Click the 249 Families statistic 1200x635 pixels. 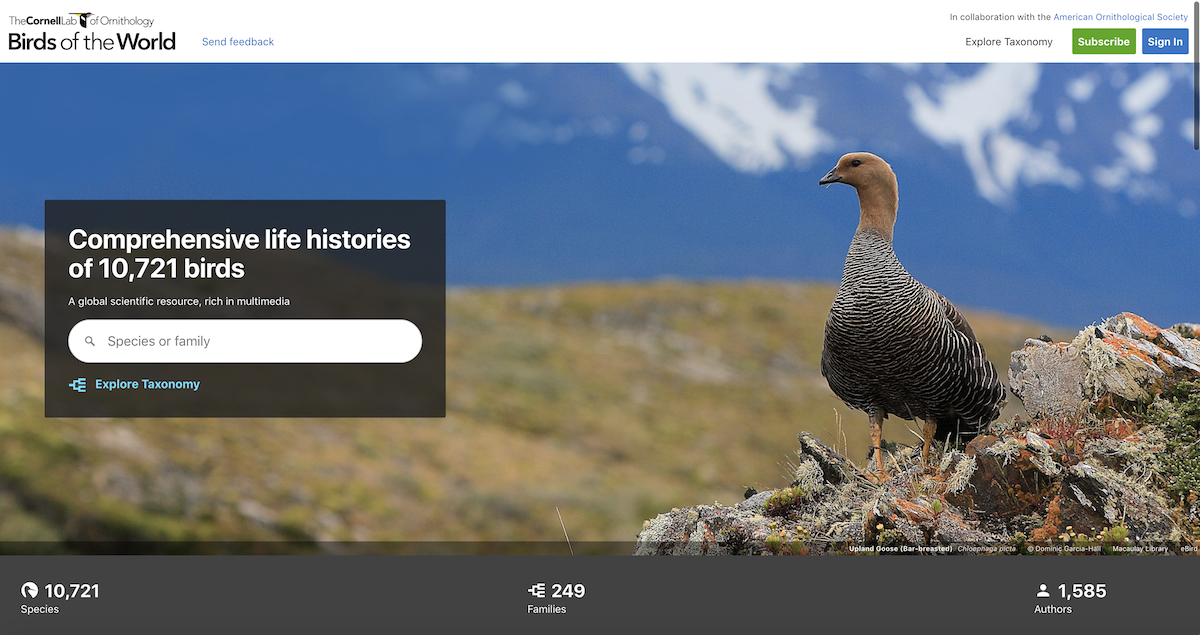point(557,598)
